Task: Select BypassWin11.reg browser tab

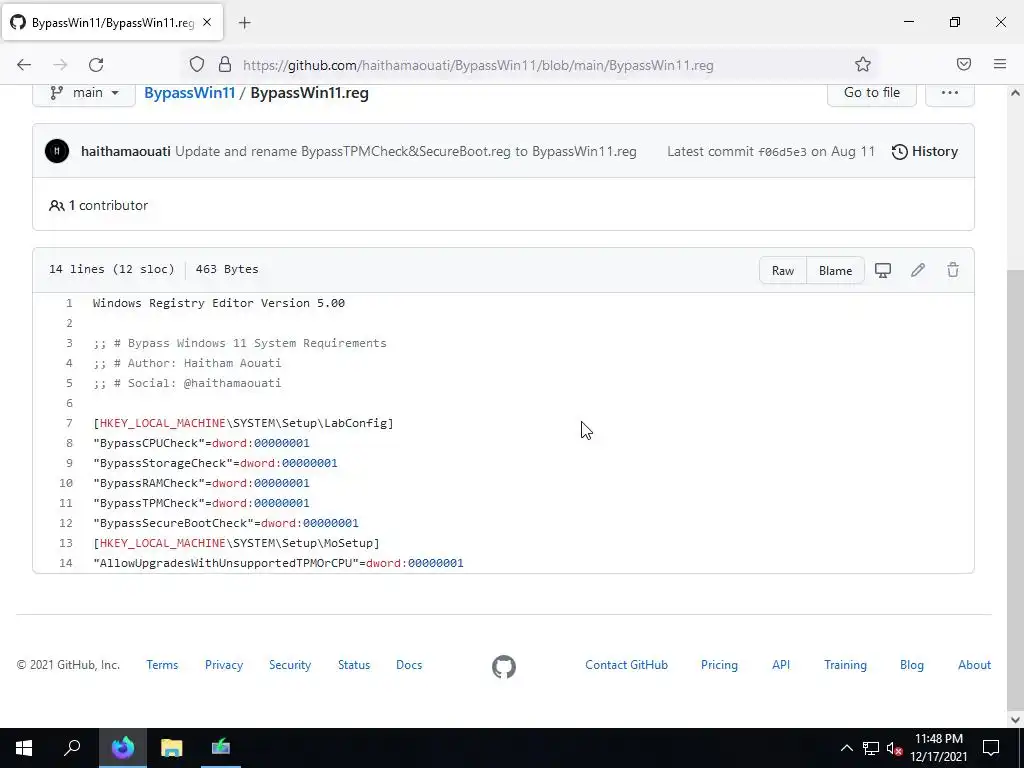Action: pos(112,23)
